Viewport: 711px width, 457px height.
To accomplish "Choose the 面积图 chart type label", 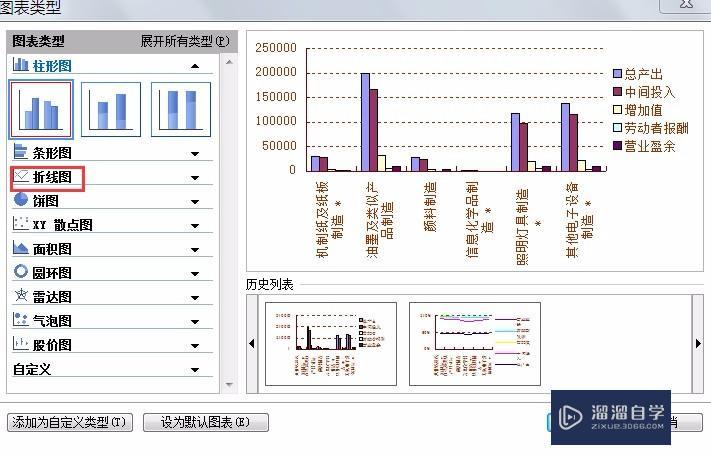I will (x=52, y=249).
